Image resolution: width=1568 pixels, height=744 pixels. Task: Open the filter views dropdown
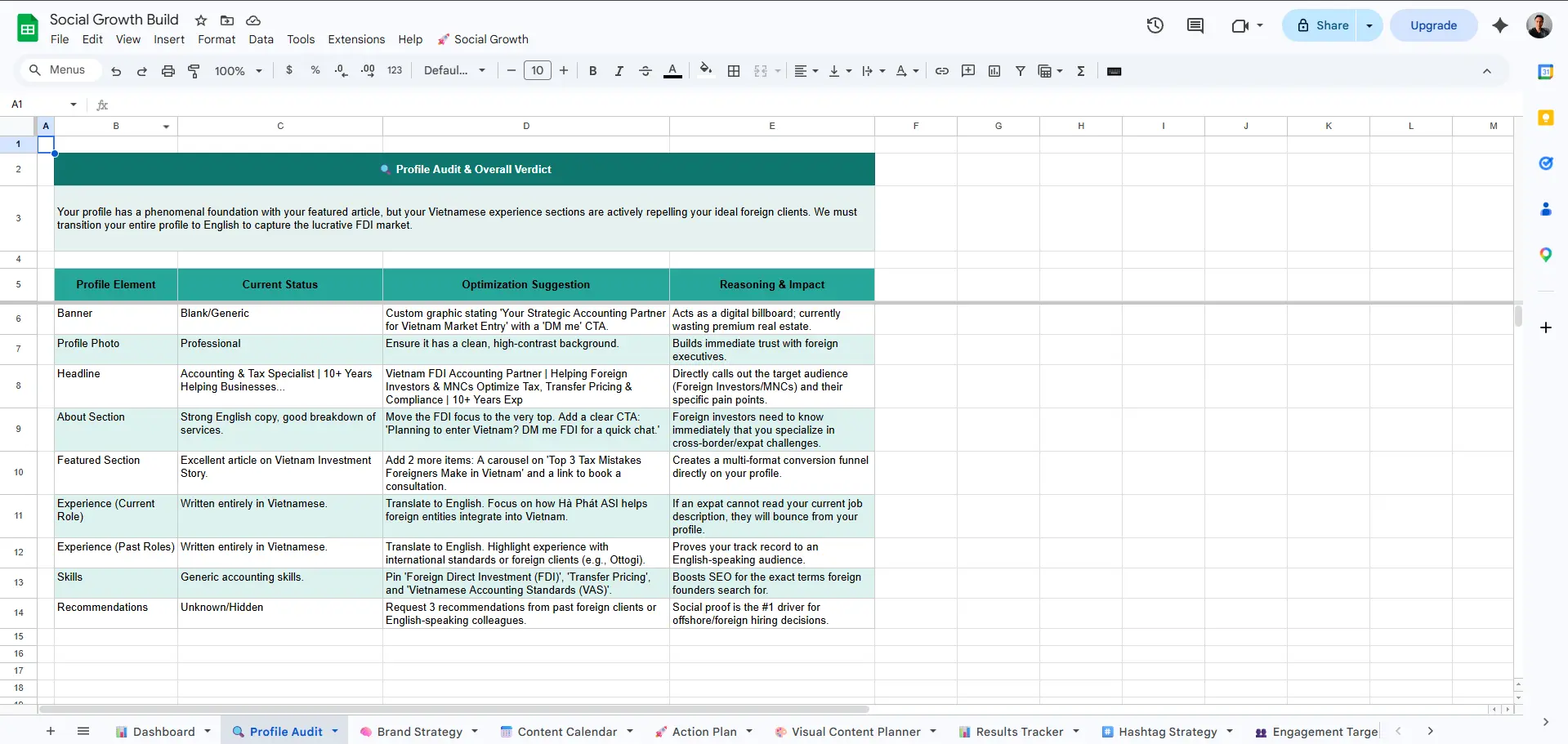[1050, 71]
